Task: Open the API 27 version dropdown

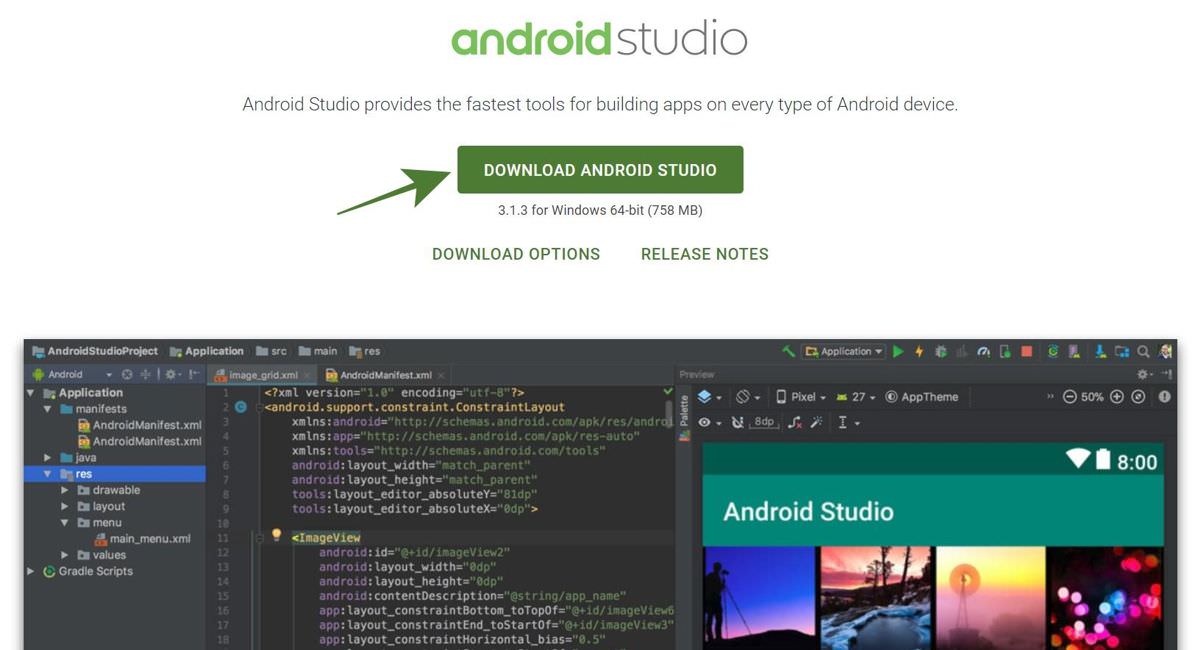Action: click(x=855, y=397)
